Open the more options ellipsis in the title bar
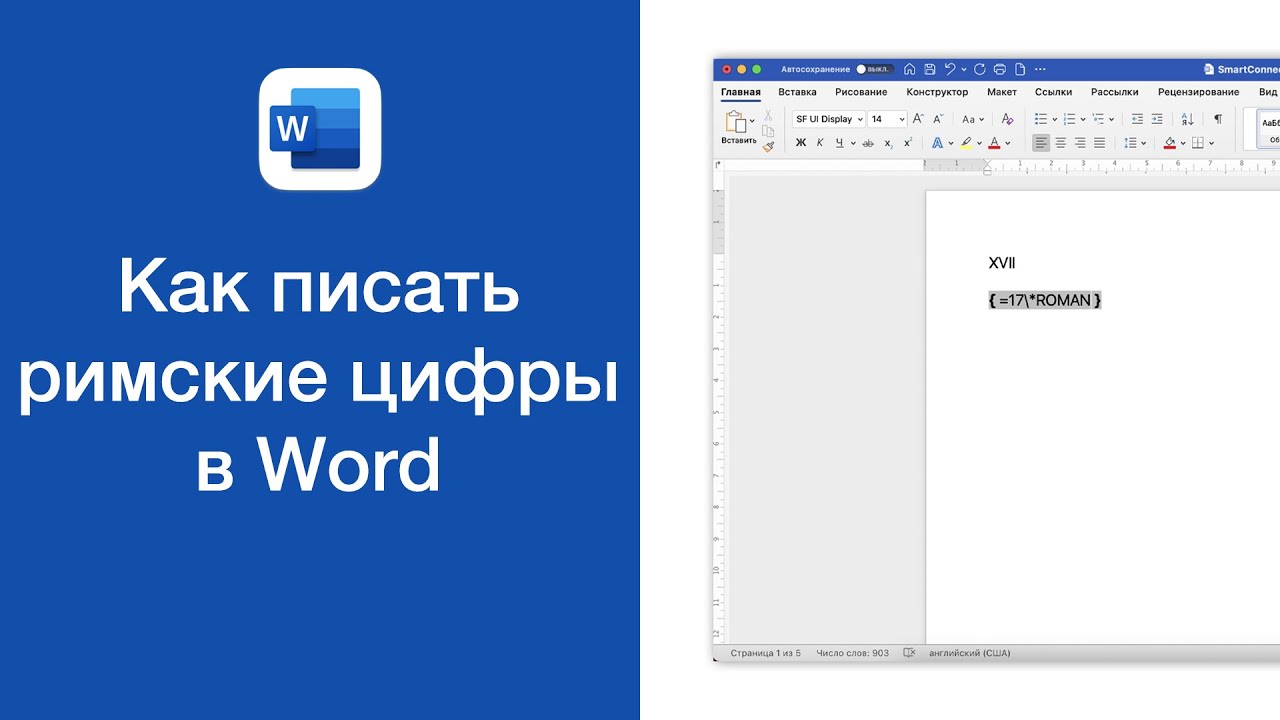 (1040, 69)
